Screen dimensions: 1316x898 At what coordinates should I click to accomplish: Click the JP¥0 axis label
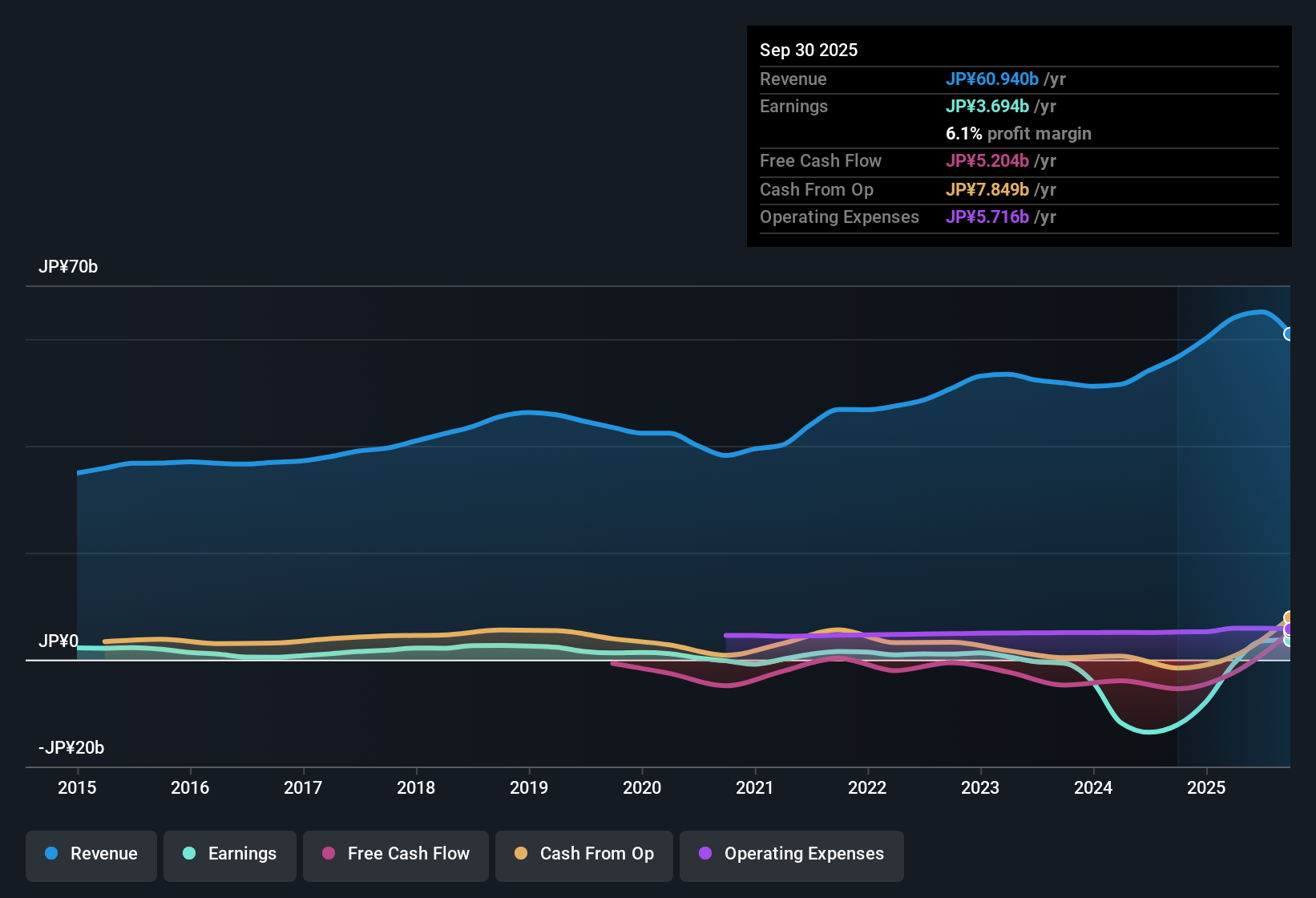click(x=59, y=641)
